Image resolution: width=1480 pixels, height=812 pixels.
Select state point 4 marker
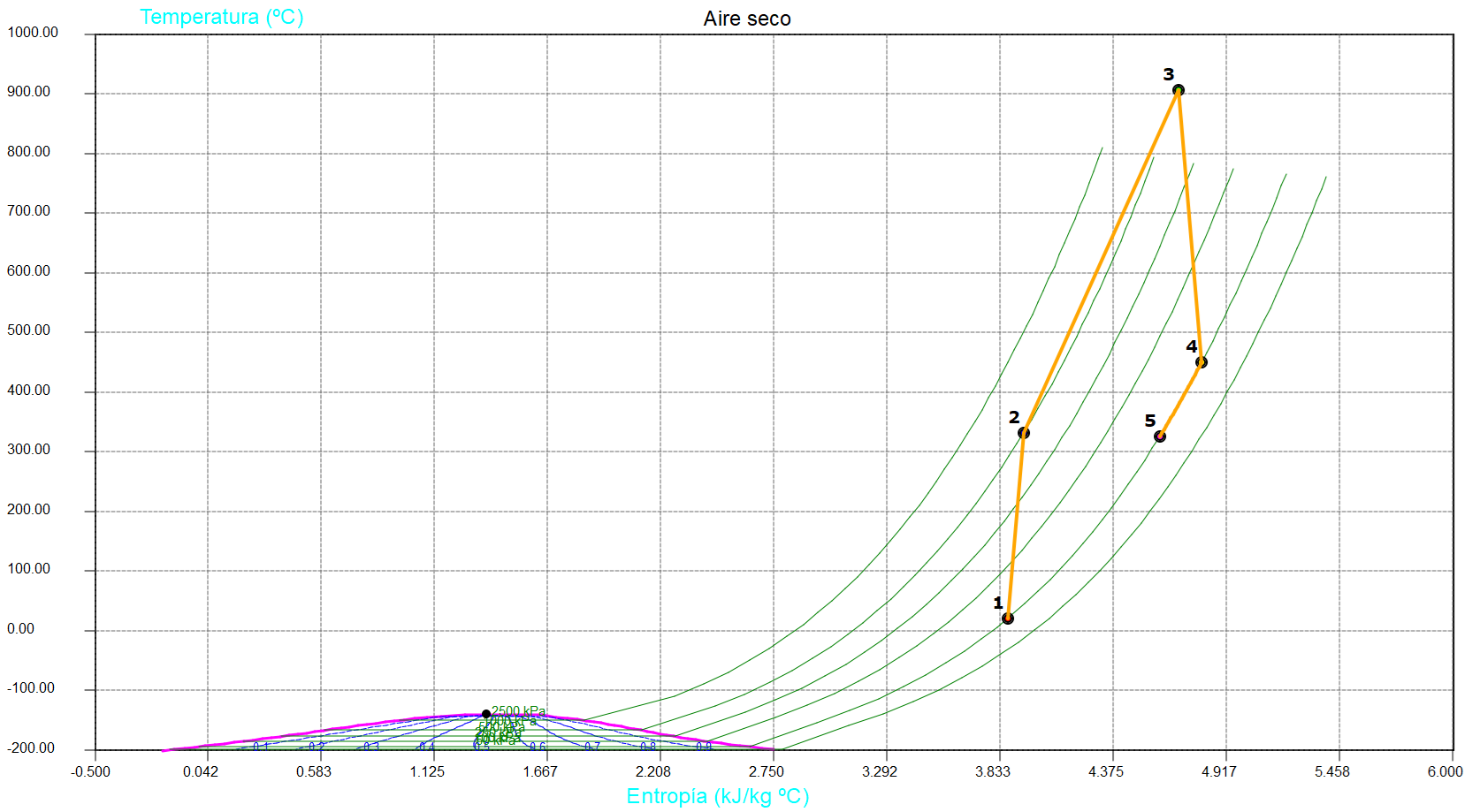click(x=1201, y=362)
